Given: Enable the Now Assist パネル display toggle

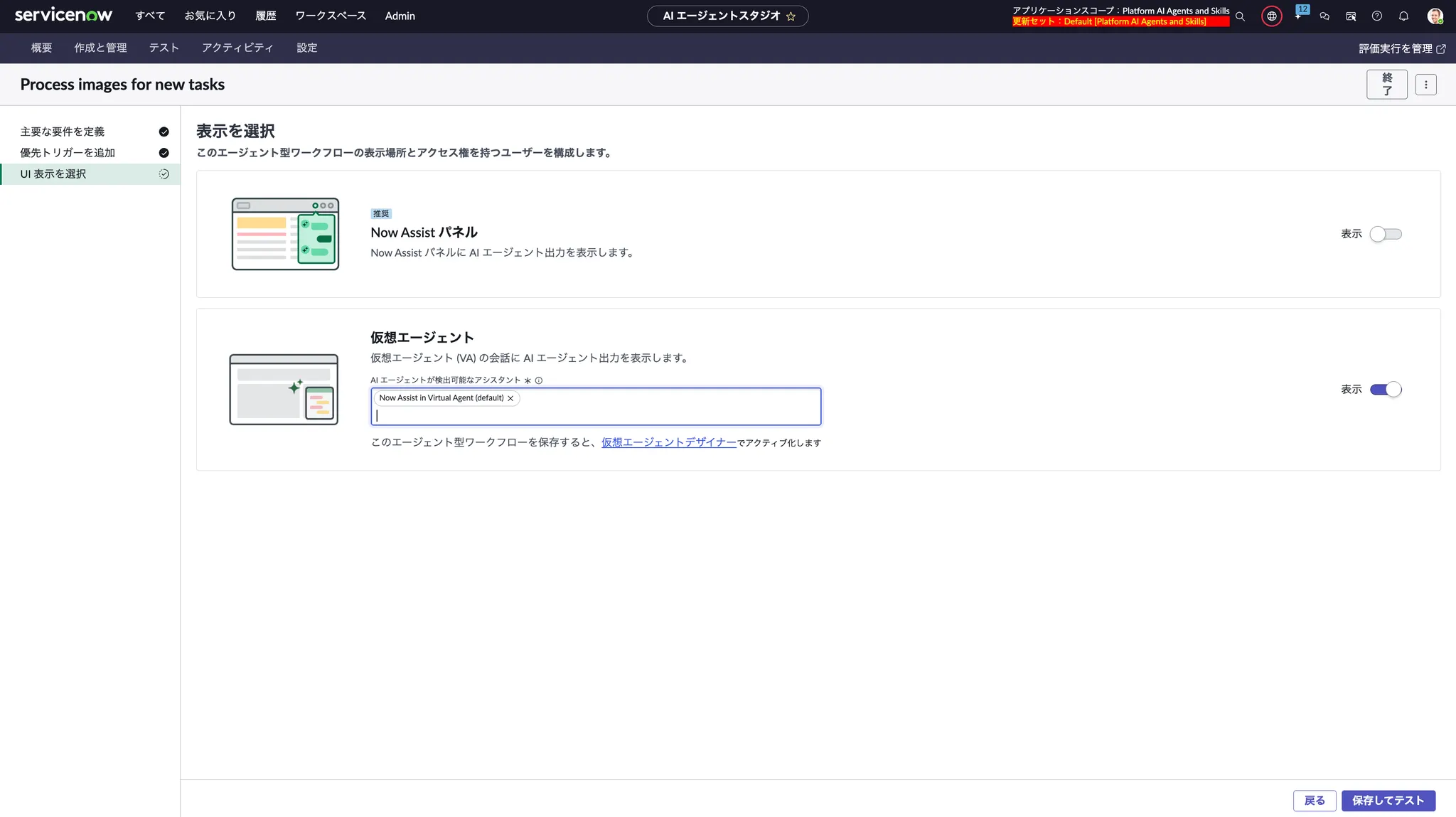Looking at the screenshot, I should pos(1385,234).
